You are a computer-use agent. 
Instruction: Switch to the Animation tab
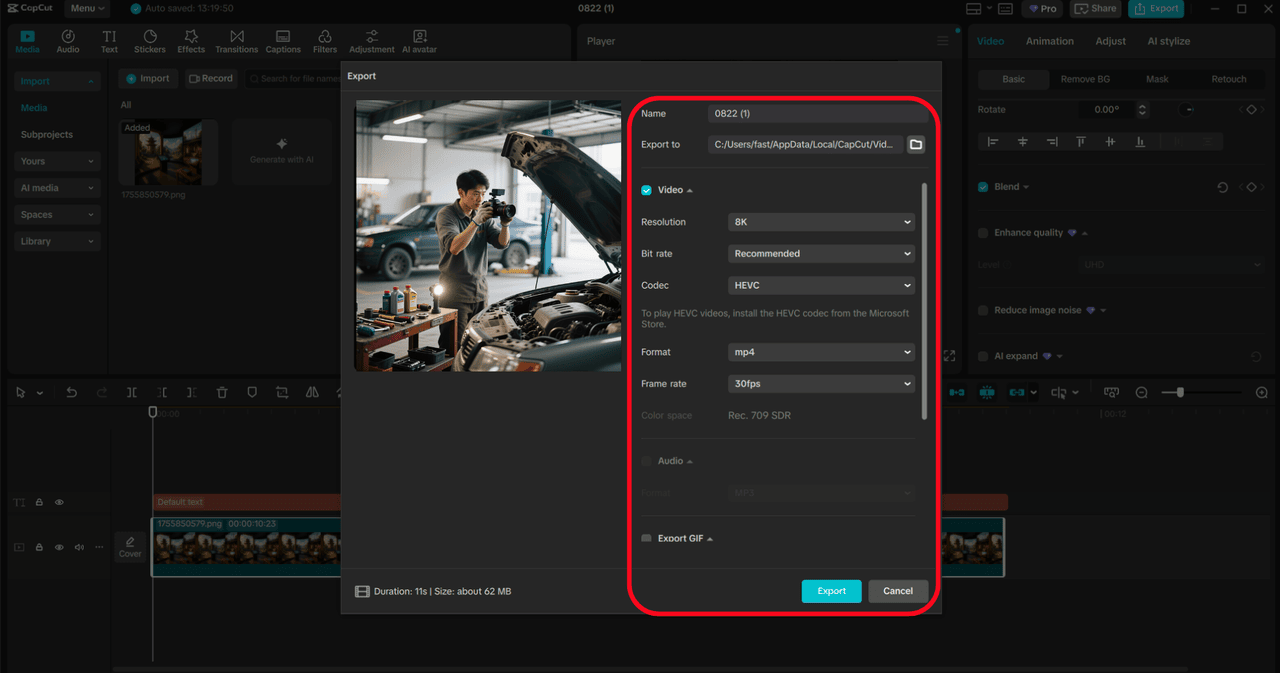[x=1049, y=41]
